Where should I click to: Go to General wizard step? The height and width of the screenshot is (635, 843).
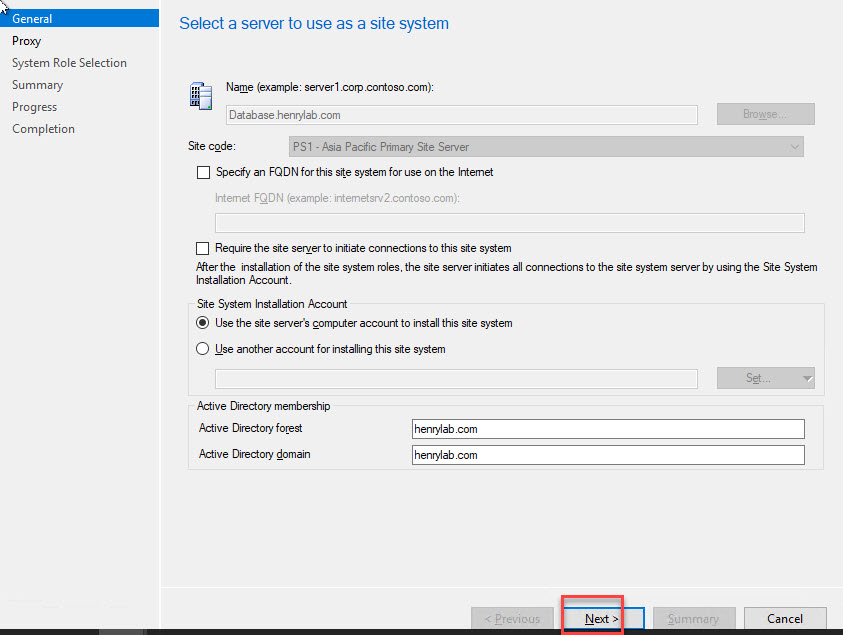[32, 18]
